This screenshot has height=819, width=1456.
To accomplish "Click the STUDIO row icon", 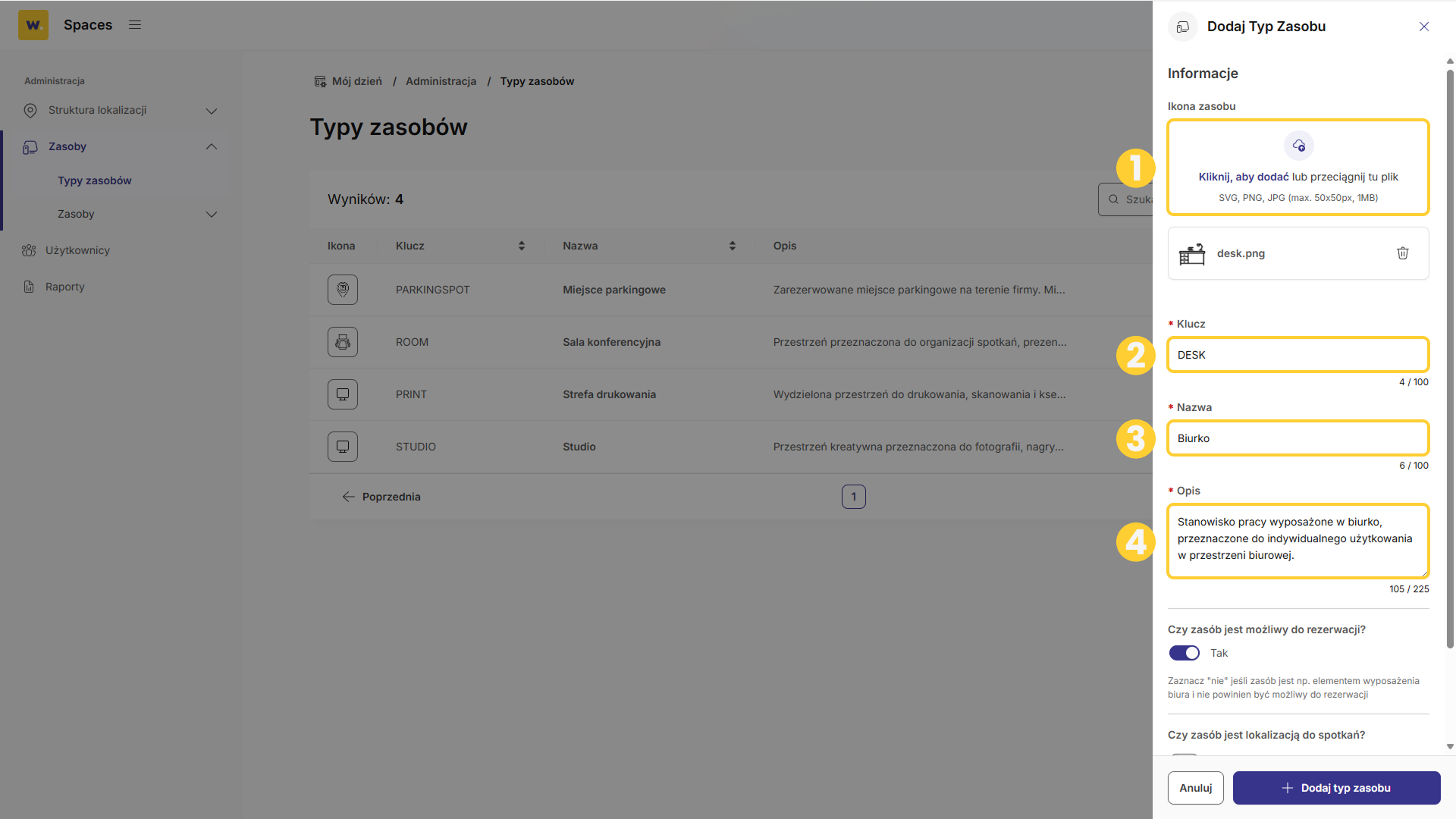I will [x=343, y=447].
